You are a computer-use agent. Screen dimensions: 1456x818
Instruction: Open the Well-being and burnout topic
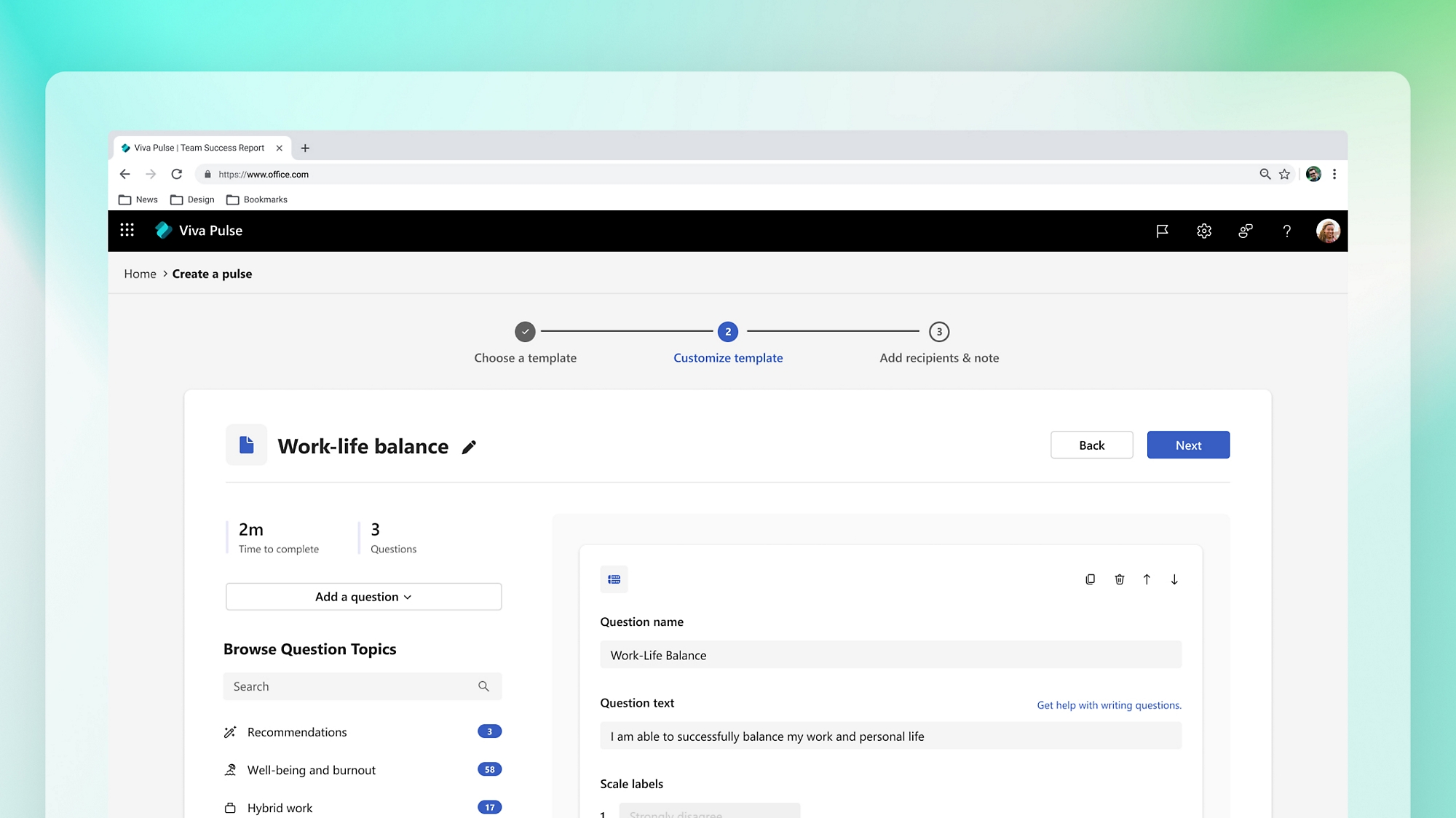[x=312, y=770]
